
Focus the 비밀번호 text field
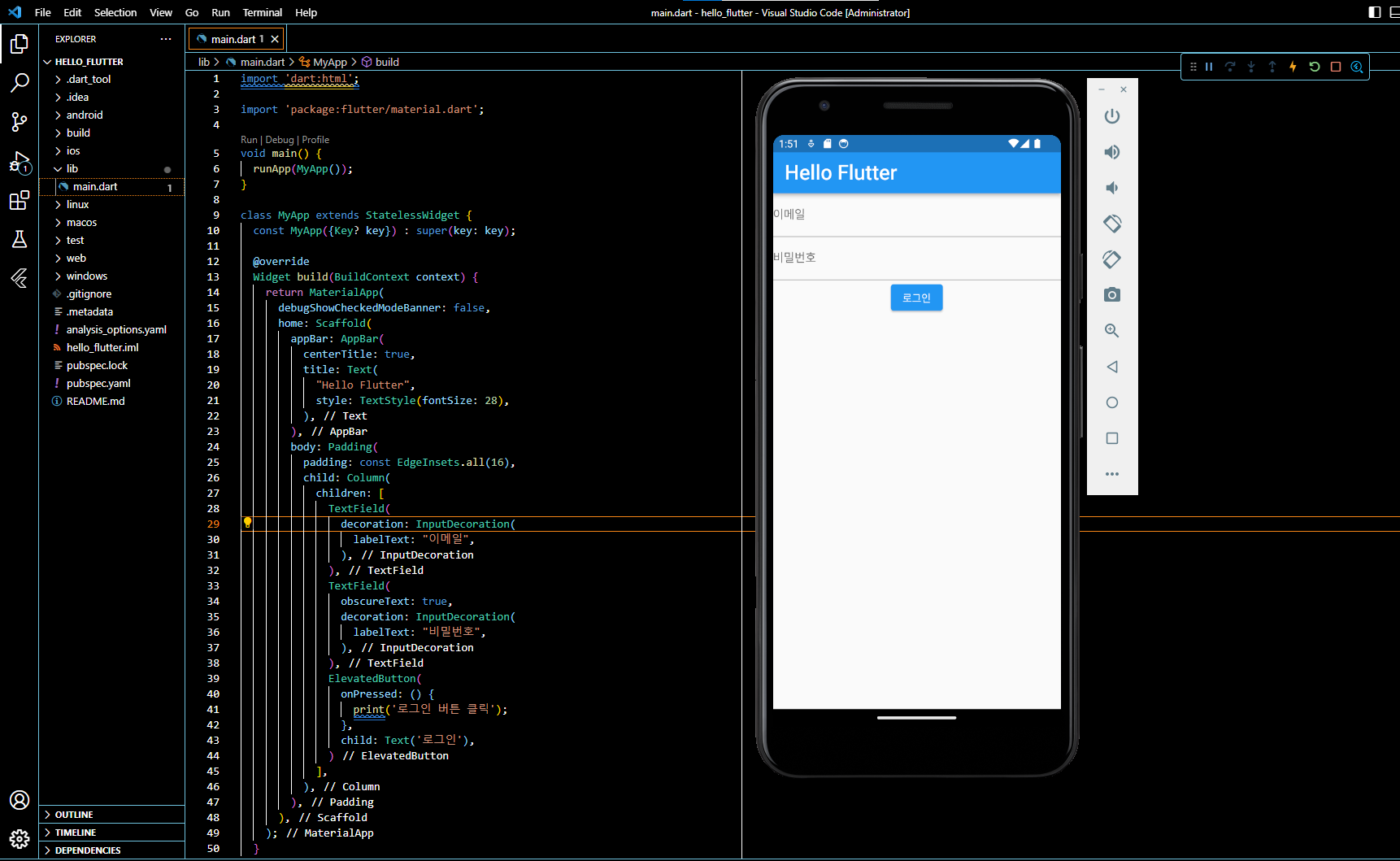(x=917, y=259)
